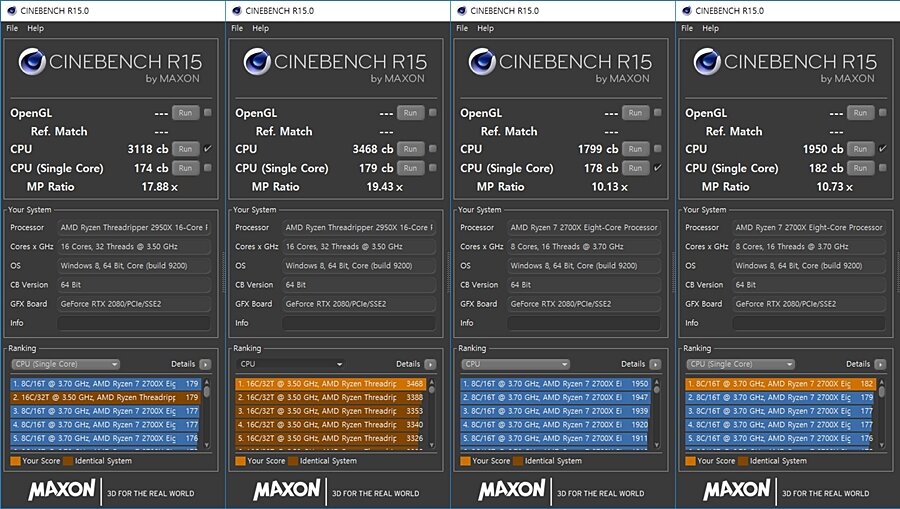
Task: Run the Single Core test beside 174 cb
Action: click(185, 168)
